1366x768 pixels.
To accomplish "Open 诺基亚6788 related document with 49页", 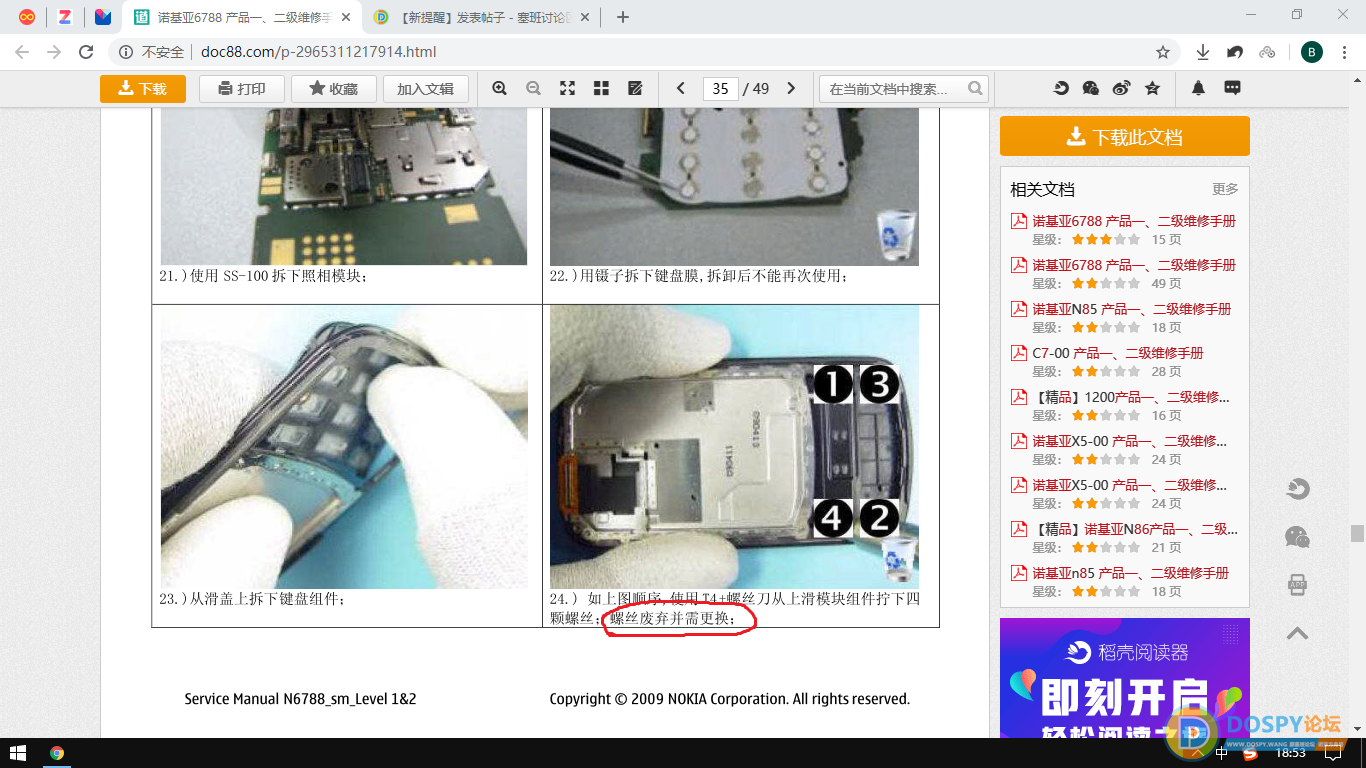I will click(x=1134, y=265).
